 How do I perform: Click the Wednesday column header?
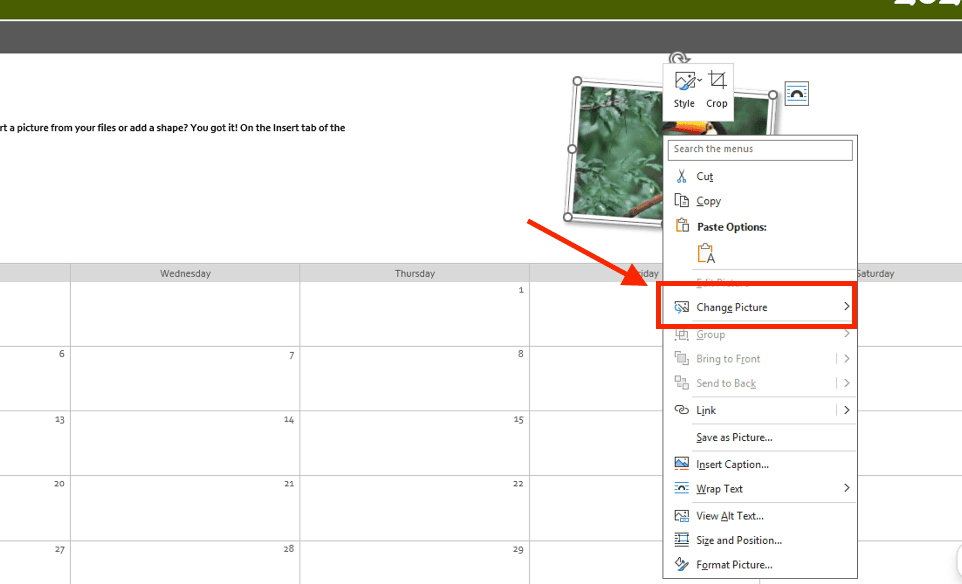185,273
